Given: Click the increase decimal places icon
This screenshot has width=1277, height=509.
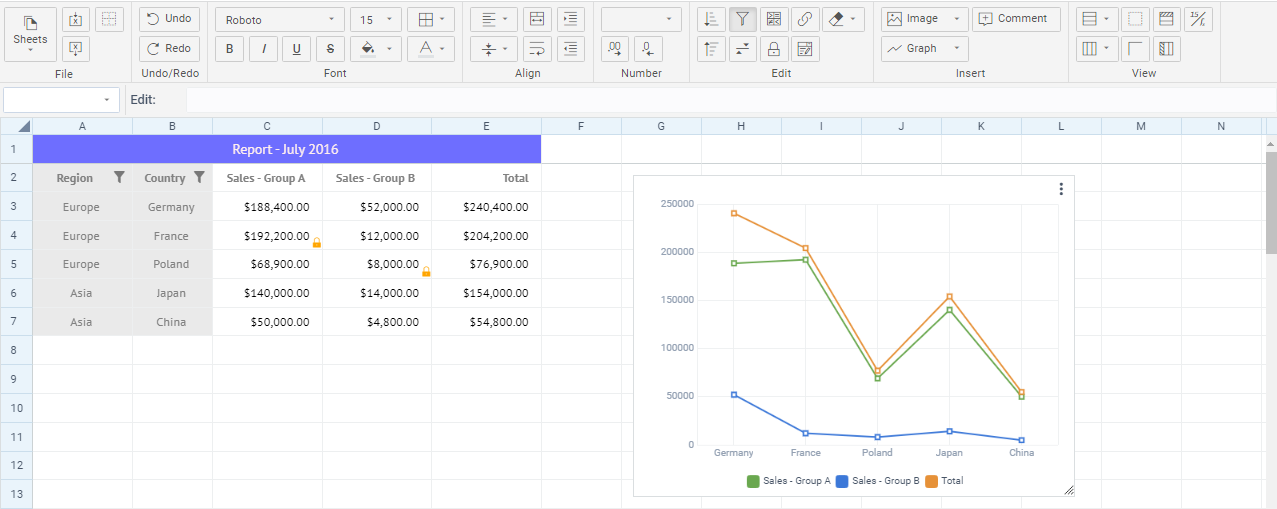Looking at the screenshot, I should (x=615, y=49).
